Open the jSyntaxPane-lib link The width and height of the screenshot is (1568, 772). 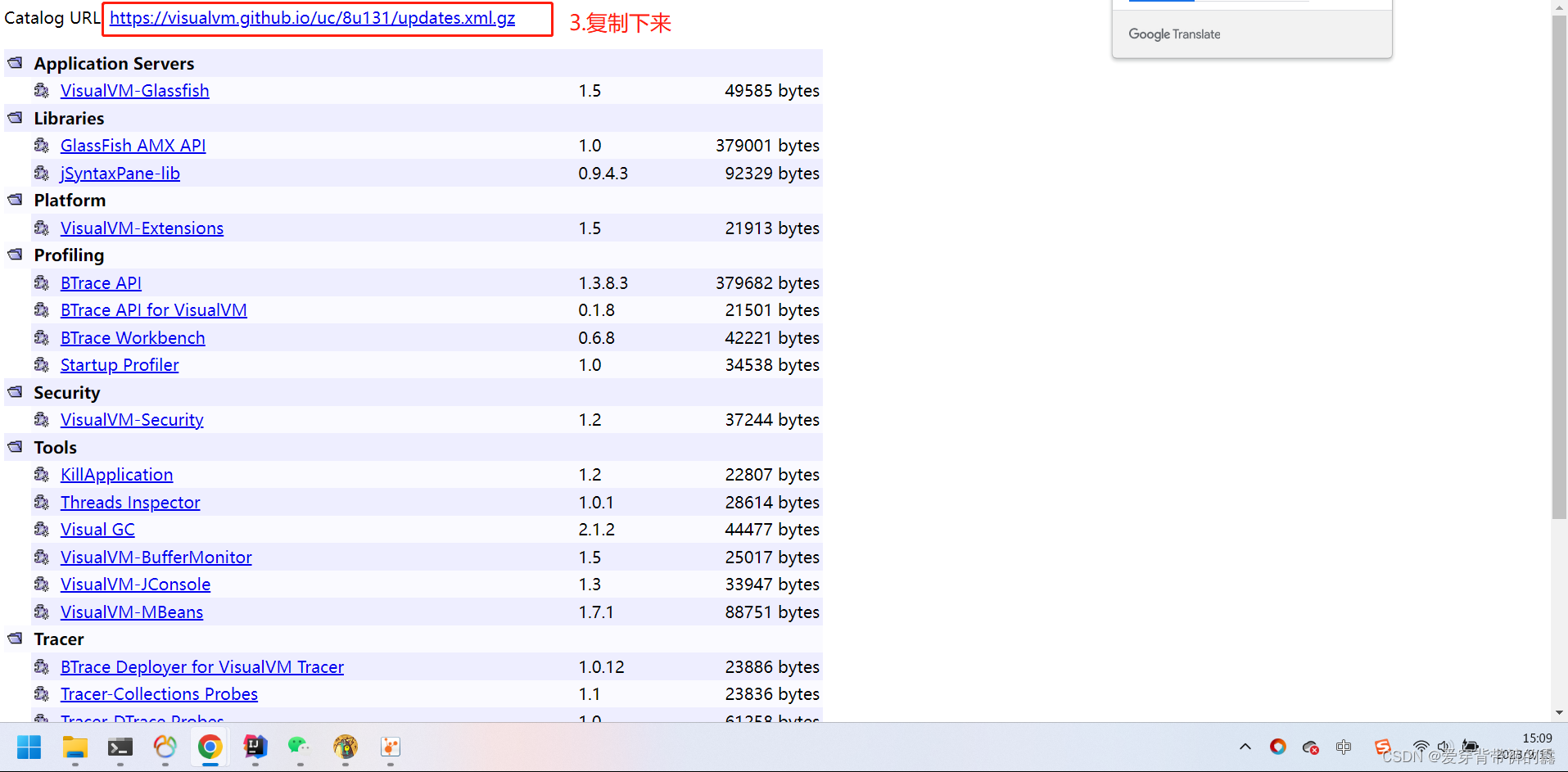120,174
